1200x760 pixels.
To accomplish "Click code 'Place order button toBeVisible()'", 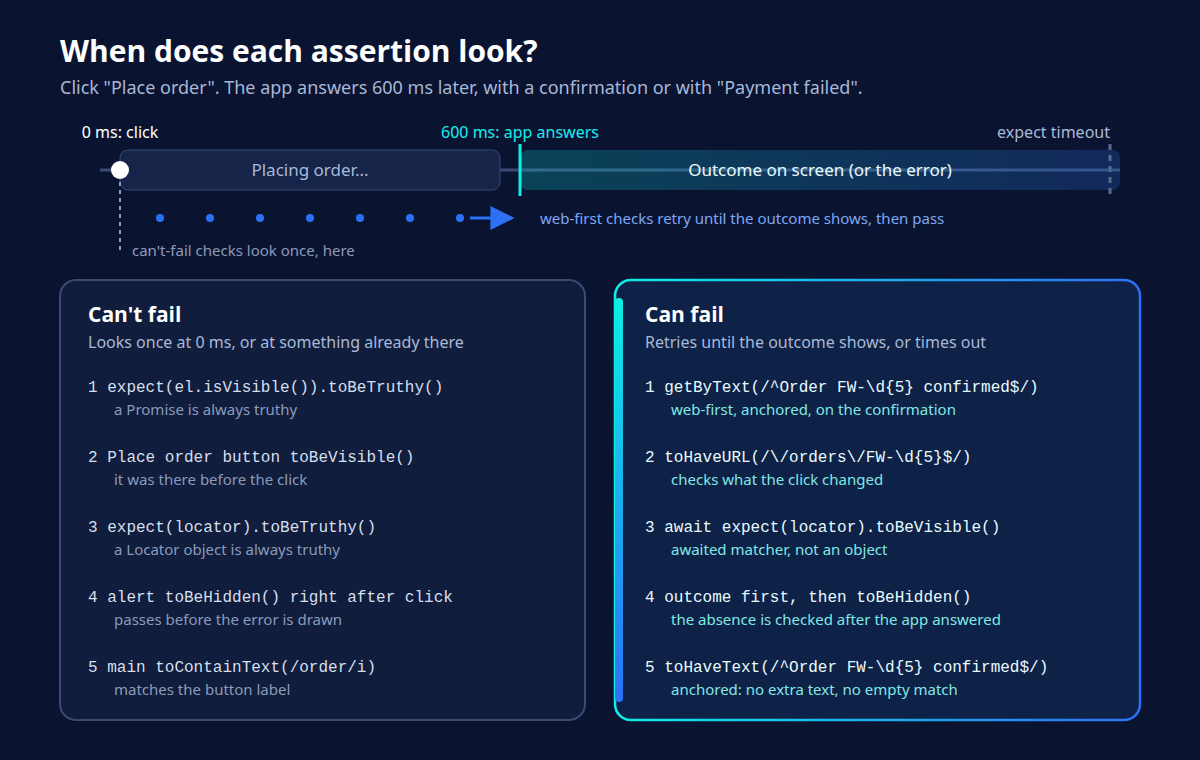I will pos(261,457).
